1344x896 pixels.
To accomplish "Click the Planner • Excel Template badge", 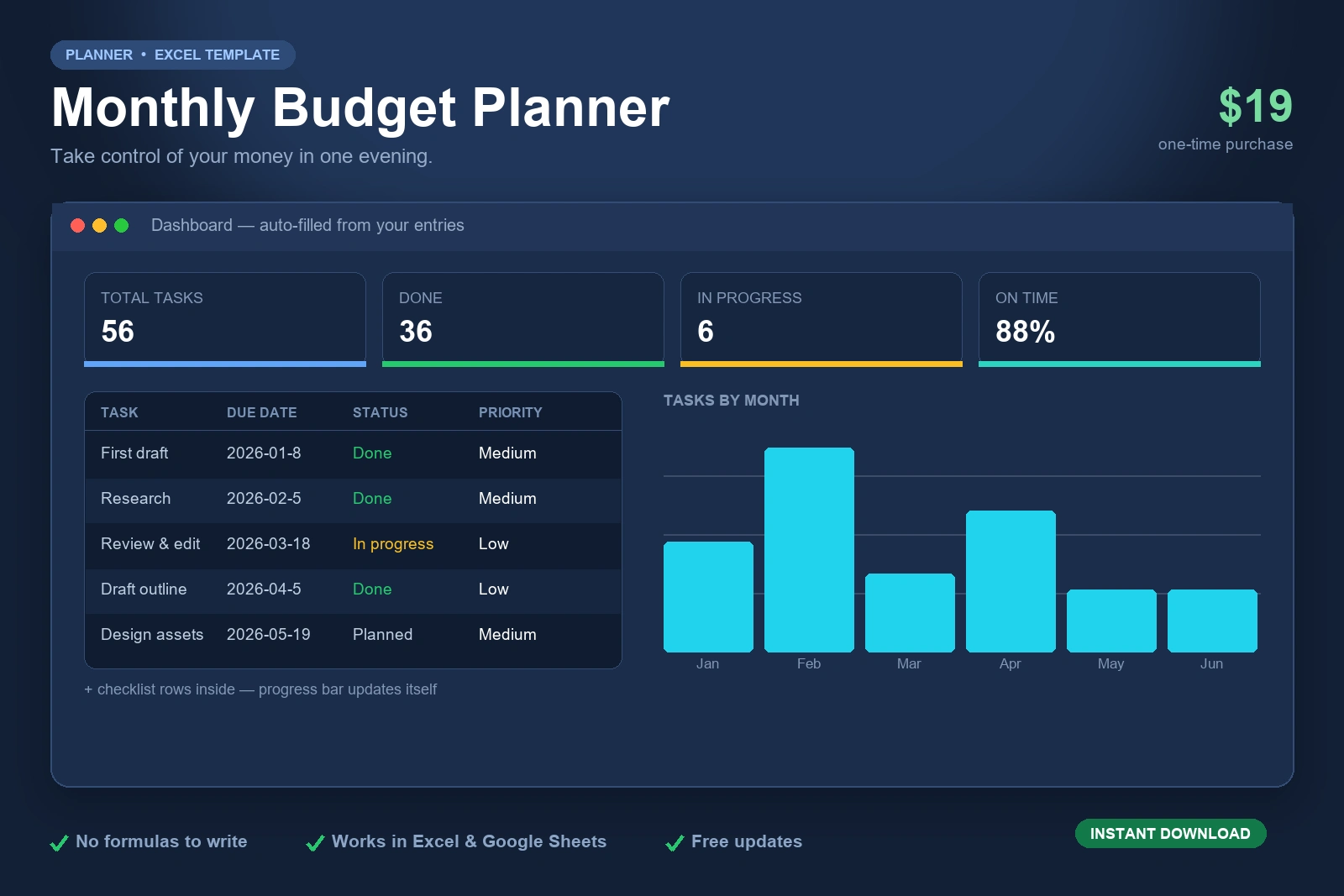I will click(x=173, y=55).
